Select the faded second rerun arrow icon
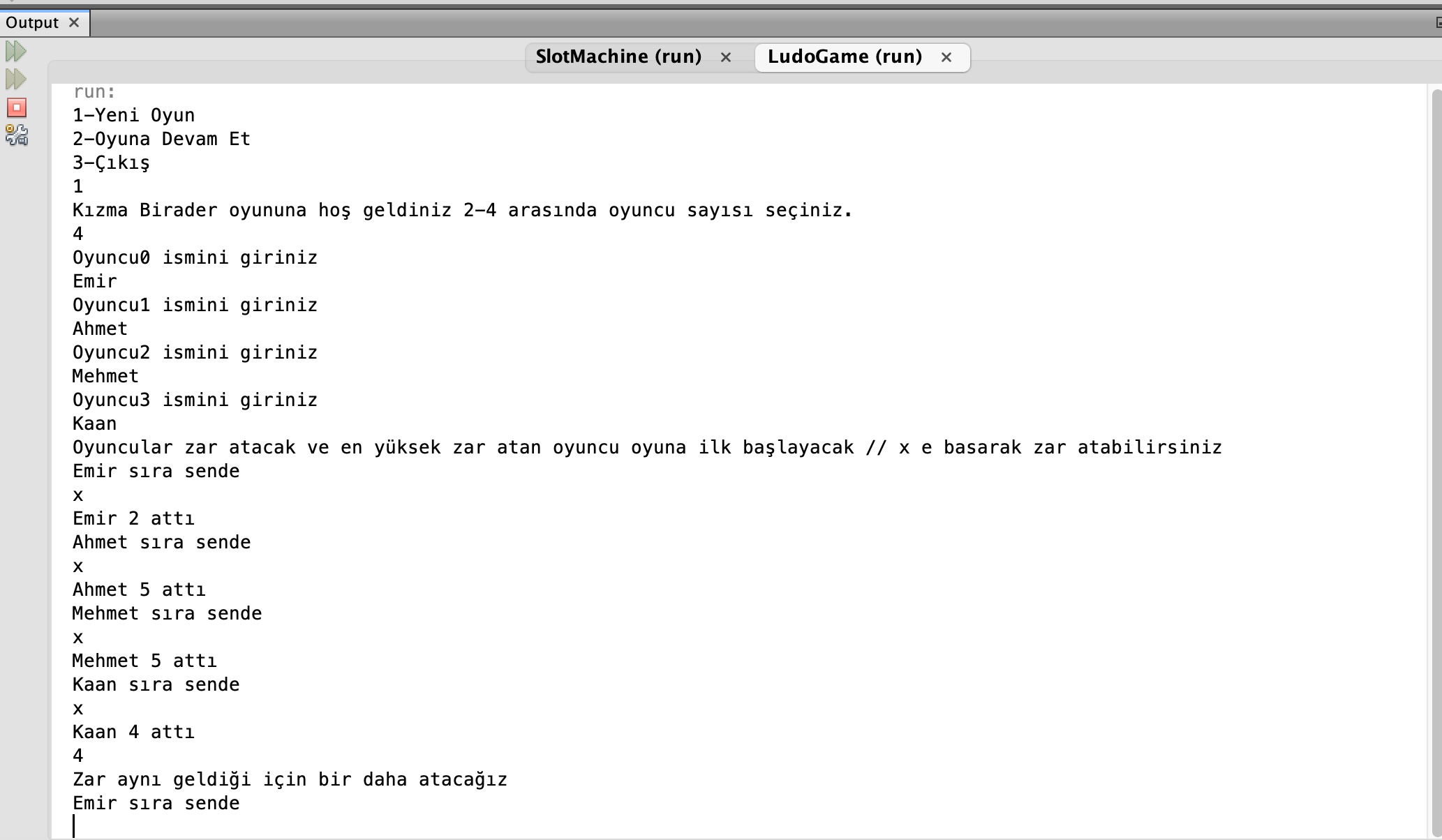The height and width of the screenshot is (840, 1442). [16, 80]
